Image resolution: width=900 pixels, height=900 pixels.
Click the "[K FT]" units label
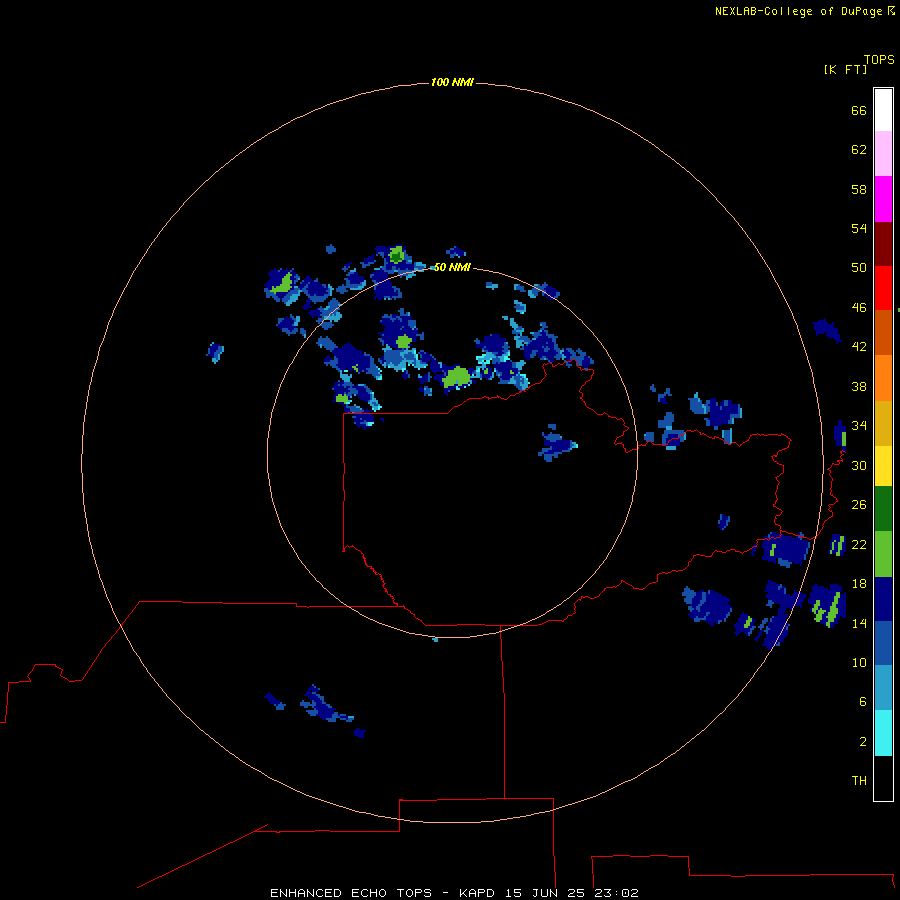point(845,69)
